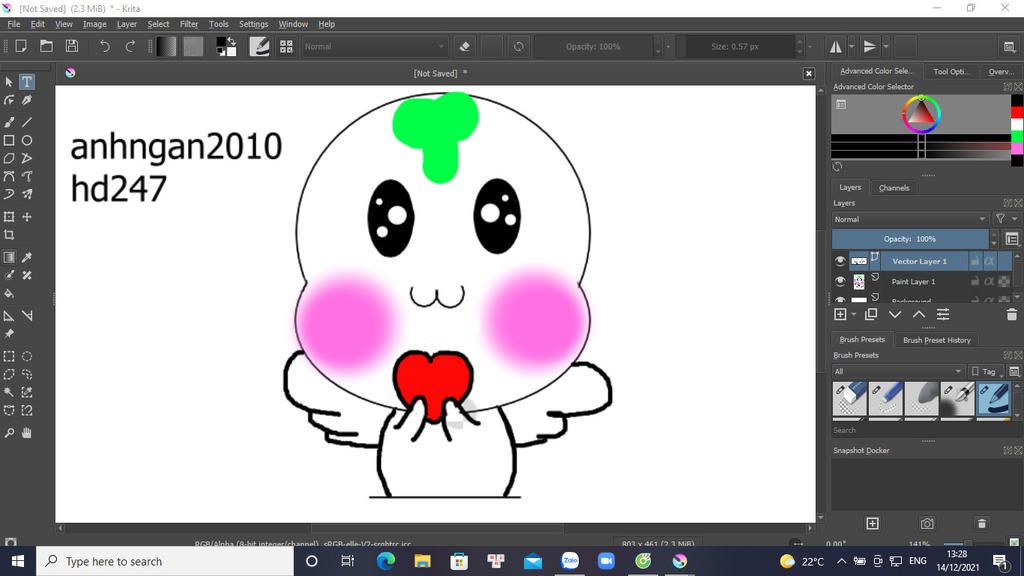Open layer properties sliders button
This screenshot has width=1024, height=576.
pos(943,315)
